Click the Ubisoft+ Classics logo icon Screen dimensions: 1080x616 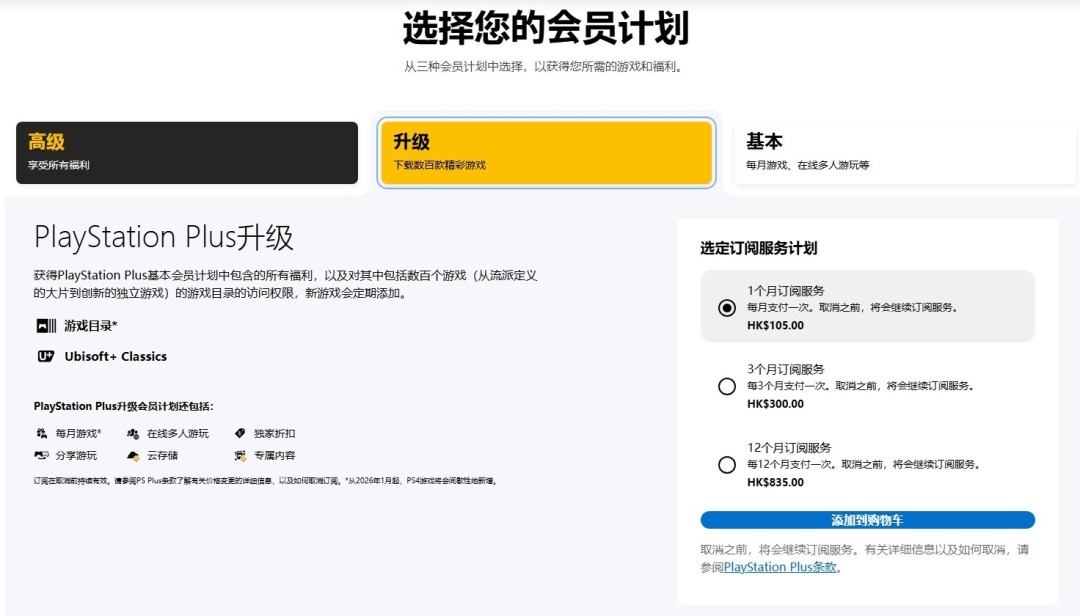point(45,356)
